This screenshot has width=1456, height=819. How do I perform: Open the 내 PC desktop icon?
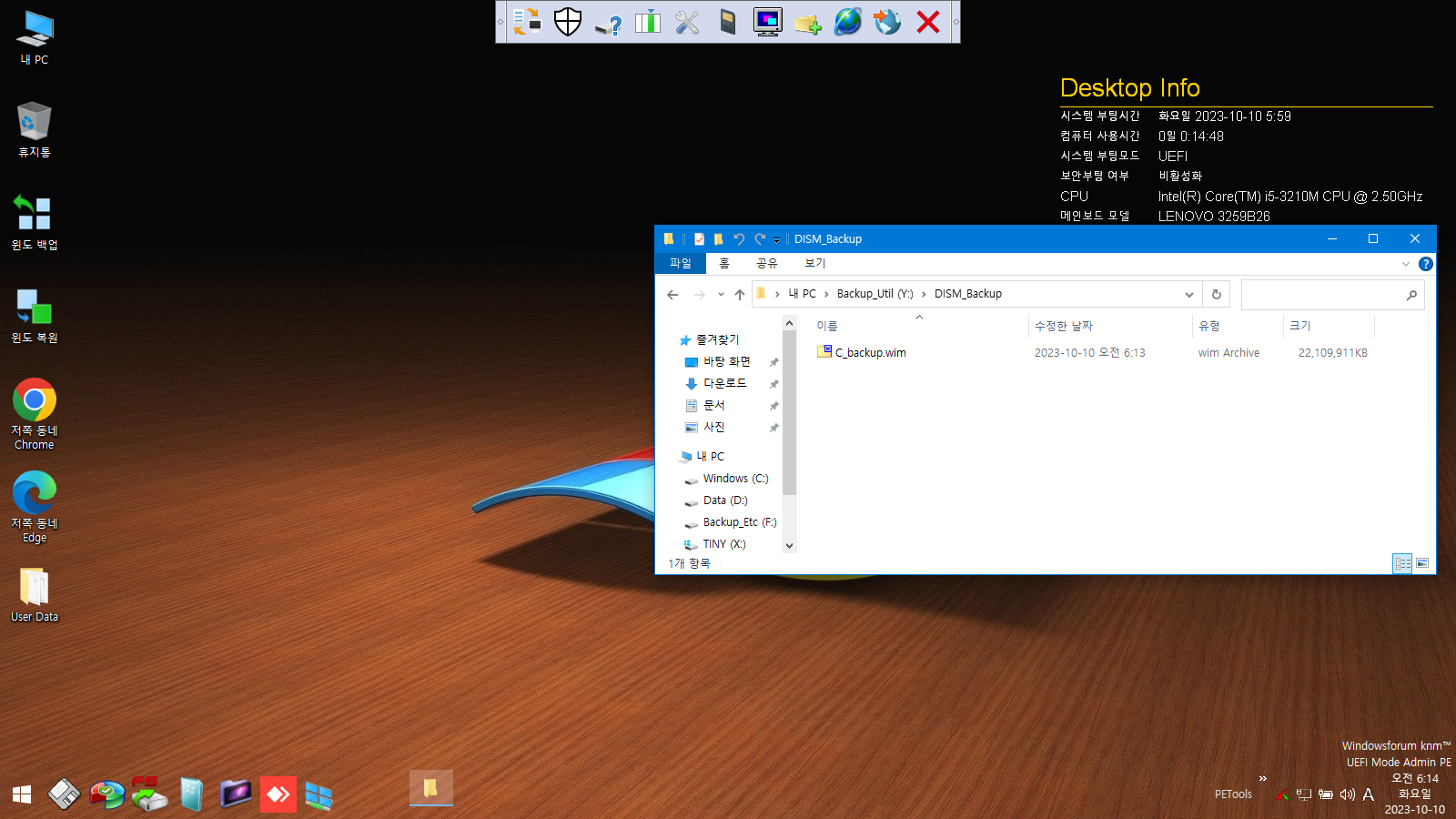(35, 38)
